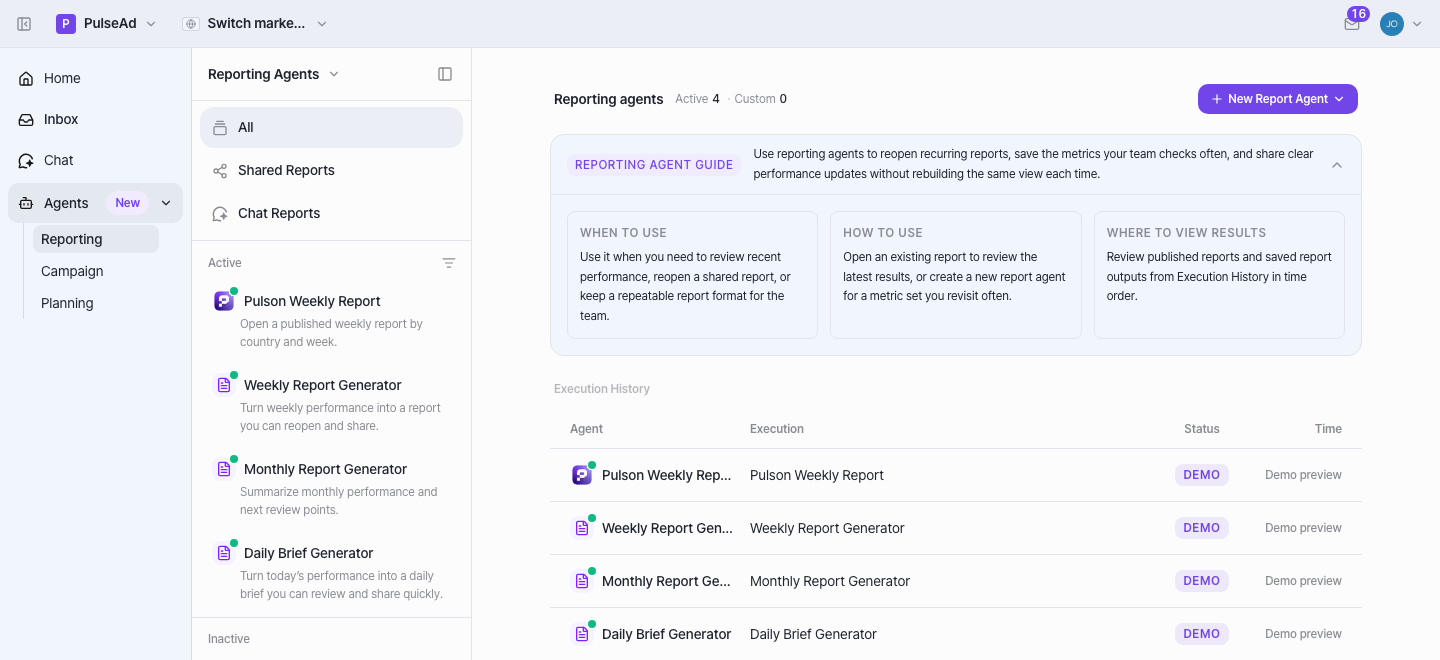Click the Execution column header
The image size is (1440, 660).
(x=777, y=429)
